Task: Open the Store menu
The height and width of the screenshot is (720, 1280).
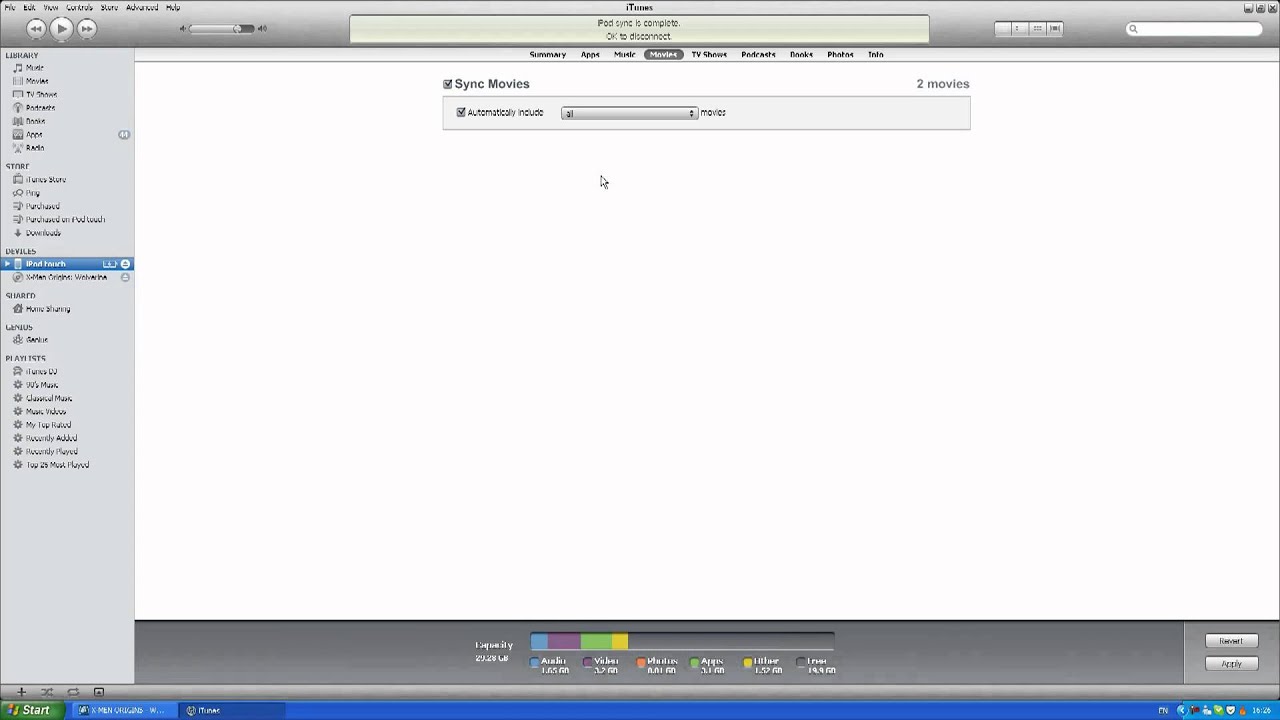Action: click(109, 7)
